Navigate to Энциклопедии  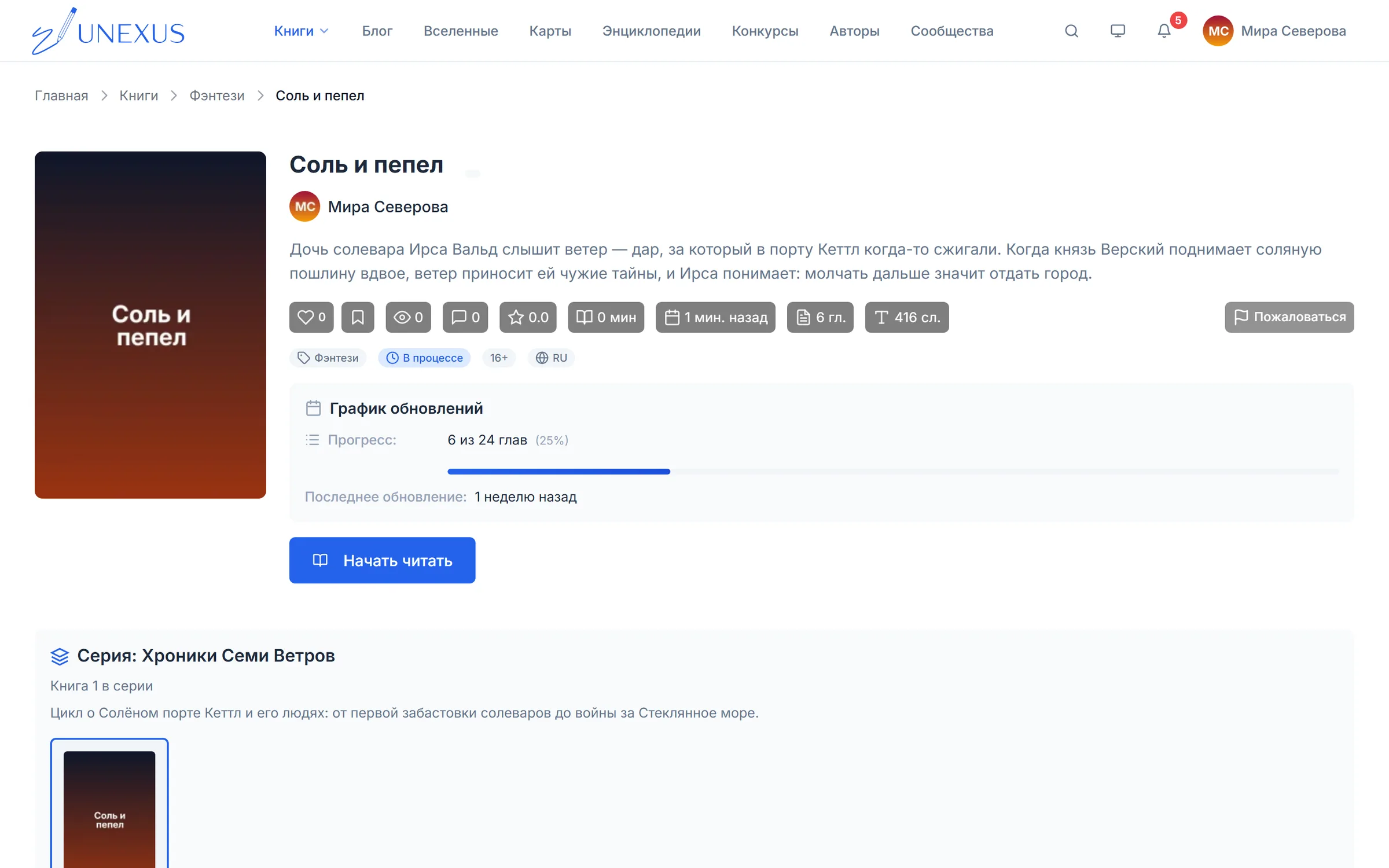pyautogui.click(x=651, y=31)
